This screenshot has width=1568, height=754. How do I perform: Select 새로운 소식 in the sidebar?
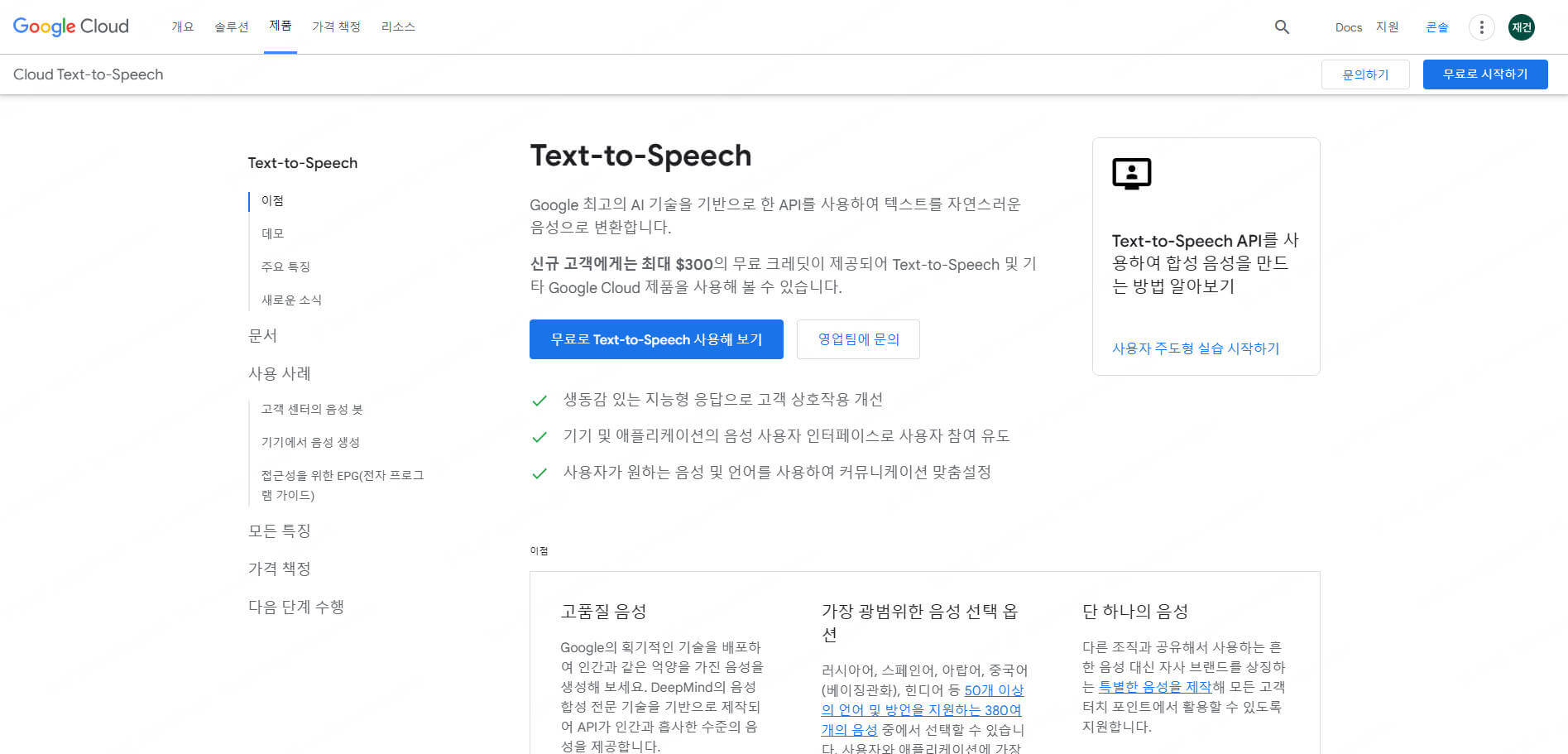pos(291,300)
